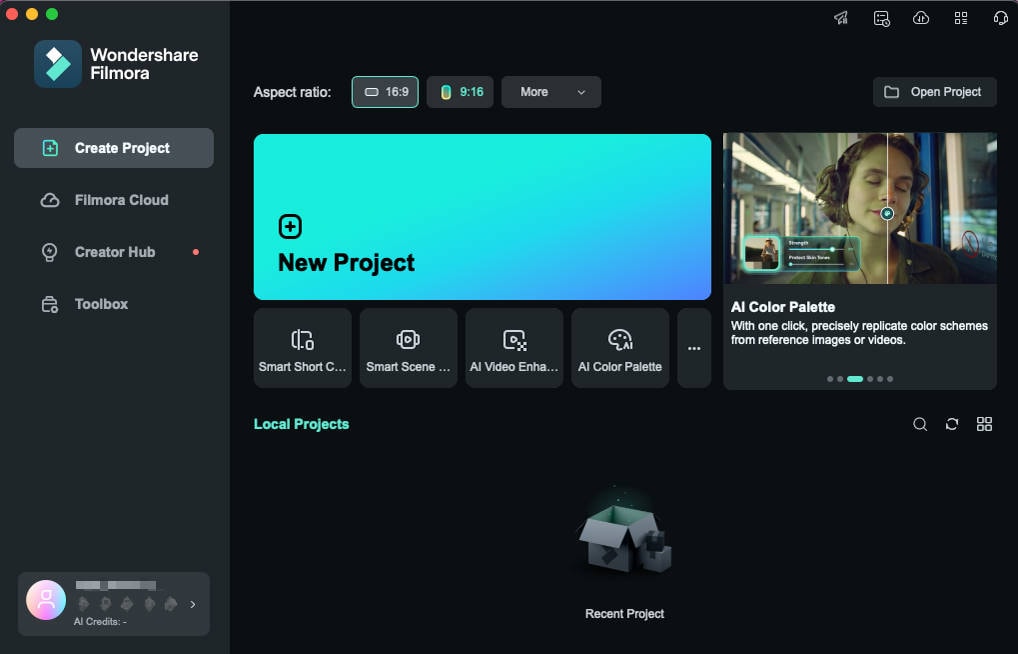The width and height of the screenshot is (1018, 654).
Task: Click the Creator Hub red notification dot
Action: tap(195, 252)
